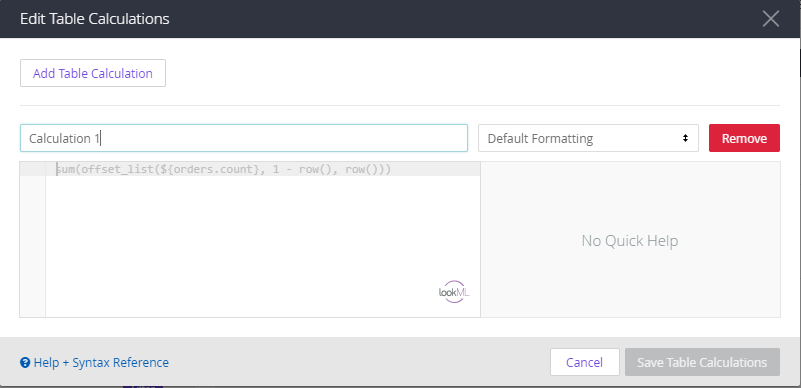
Task: Click inside the expression code editor
Action: tap(263, 239)
